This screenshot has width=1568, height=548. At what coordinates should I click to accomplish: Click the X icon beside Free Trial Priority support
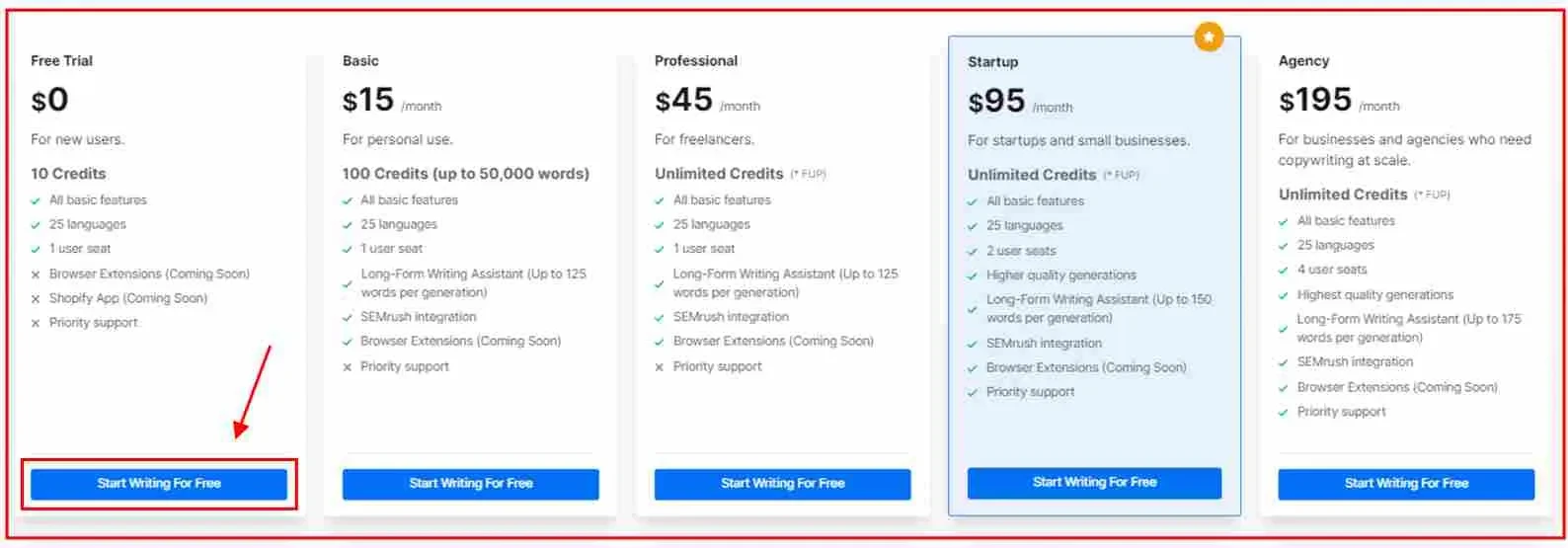[36, 323]
